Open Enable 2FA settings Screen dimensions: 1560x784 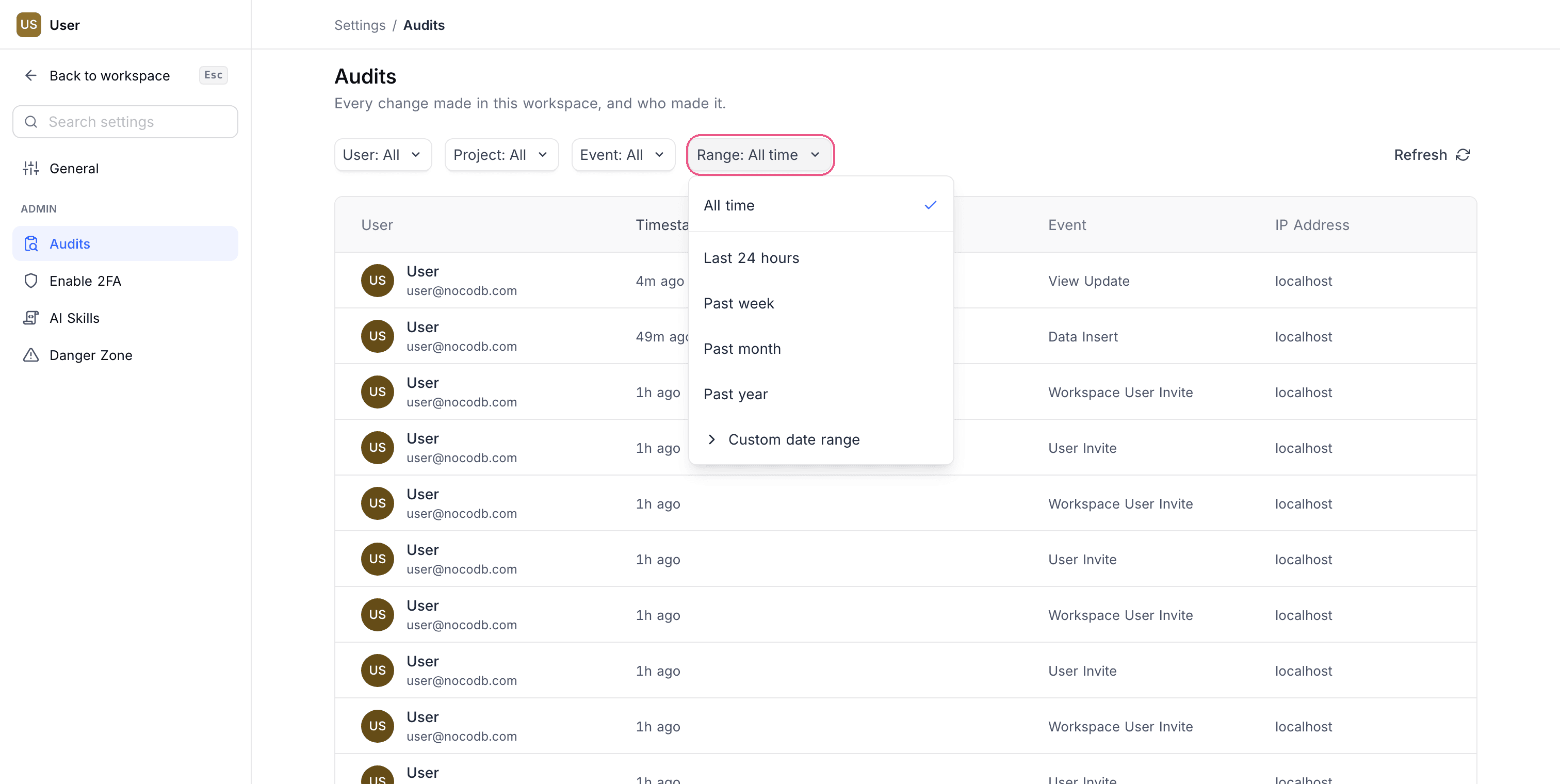point(125,281)
